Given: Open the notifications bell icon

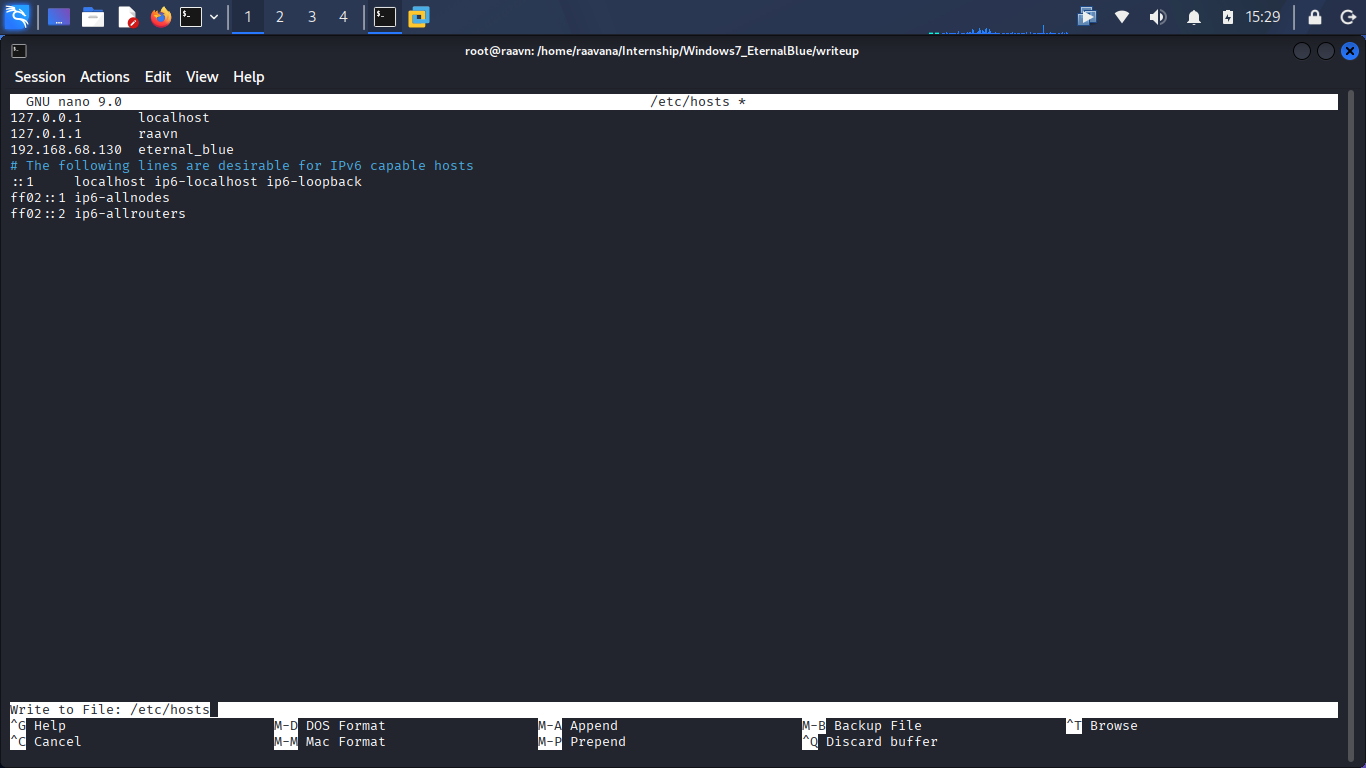Looking at the screenshot, I should [1194, 17].
